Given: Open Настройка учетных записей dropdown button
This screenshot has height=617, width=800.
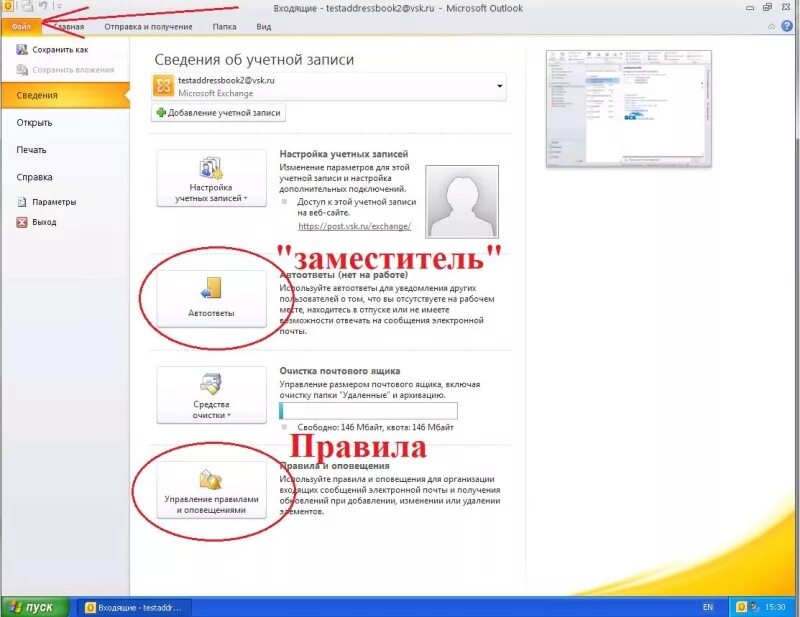Looking at the screenshot, I should 211,178.
